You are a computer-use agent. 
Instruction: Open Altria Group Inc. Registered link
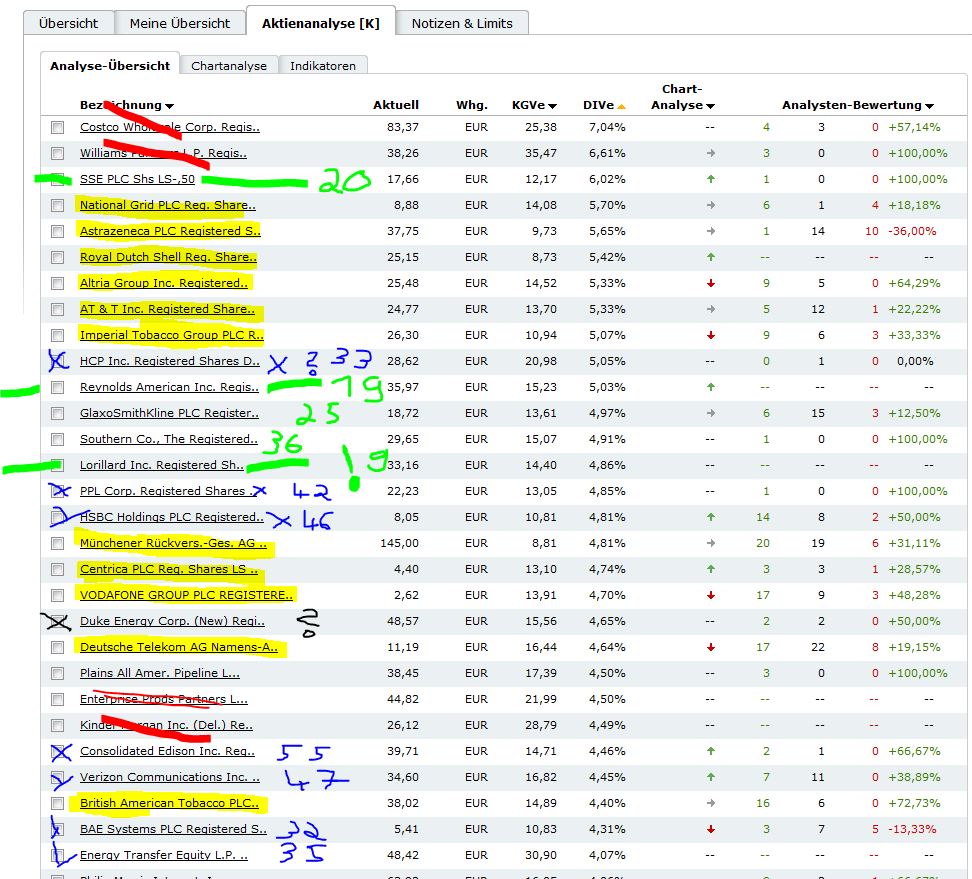point(164,283)
